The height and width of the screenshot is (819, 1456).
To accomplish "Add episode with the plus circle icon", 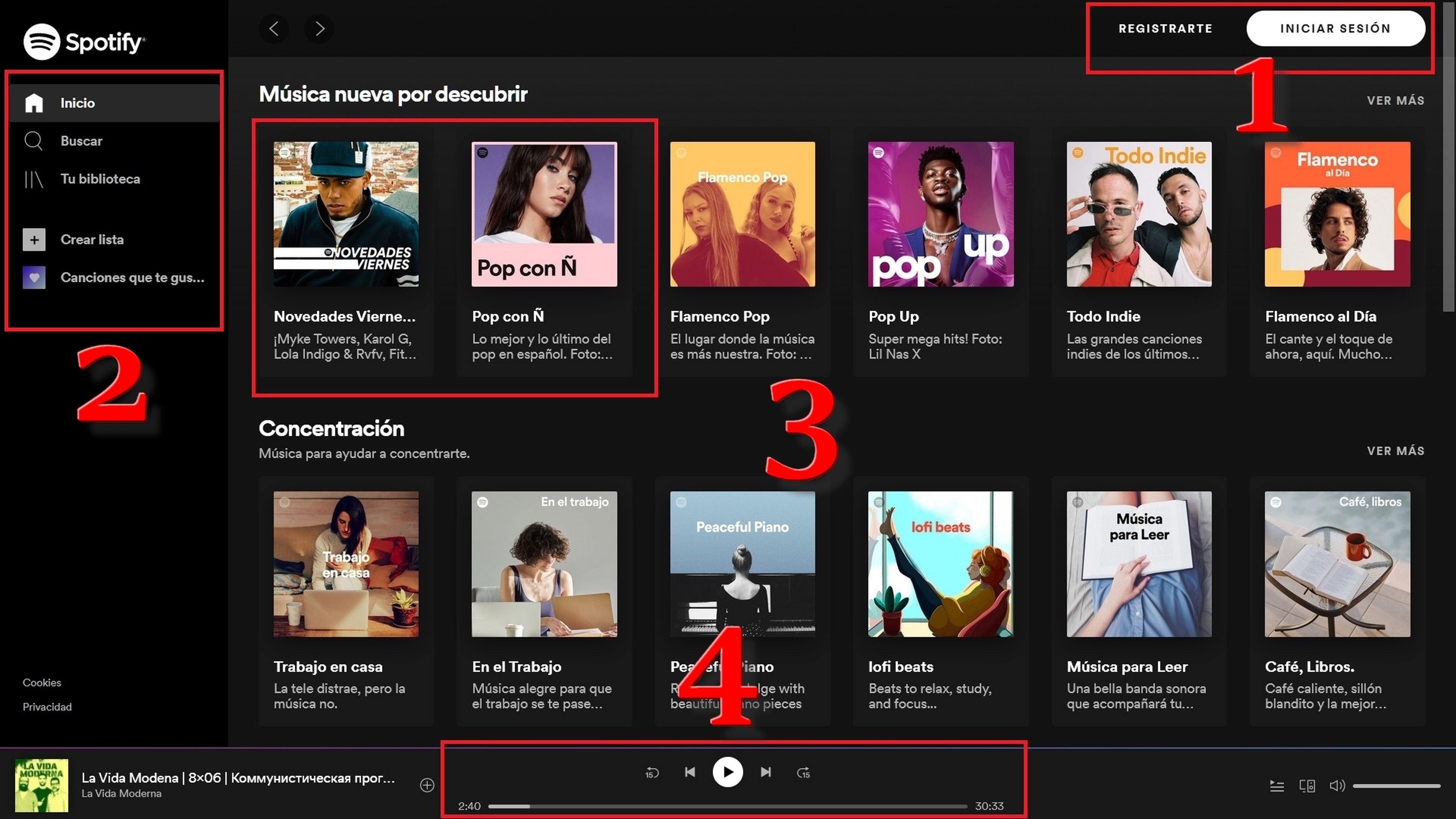I will tap(427, 785).
